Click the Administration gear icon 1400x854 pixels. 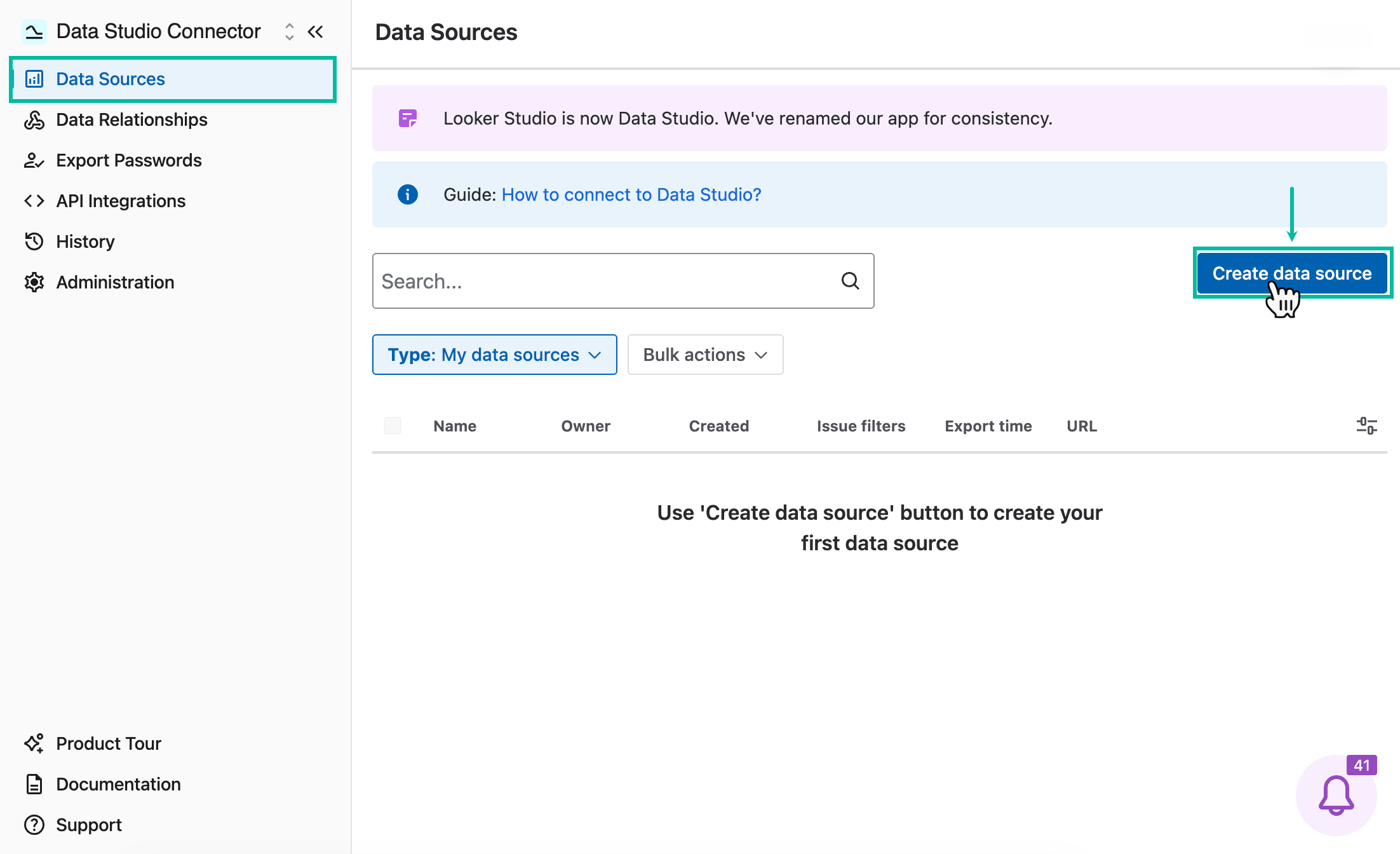(x=34, y=282)
